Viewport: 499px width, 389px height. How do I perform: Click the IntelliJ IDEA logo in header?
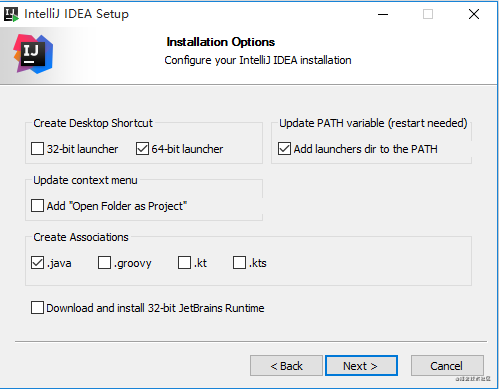coord(33,54)
